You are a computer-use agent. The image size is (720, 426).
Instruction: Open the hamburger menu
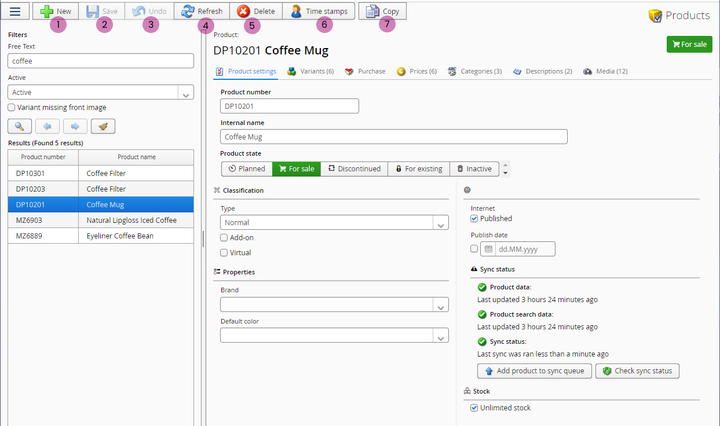(x=15, y=11)
